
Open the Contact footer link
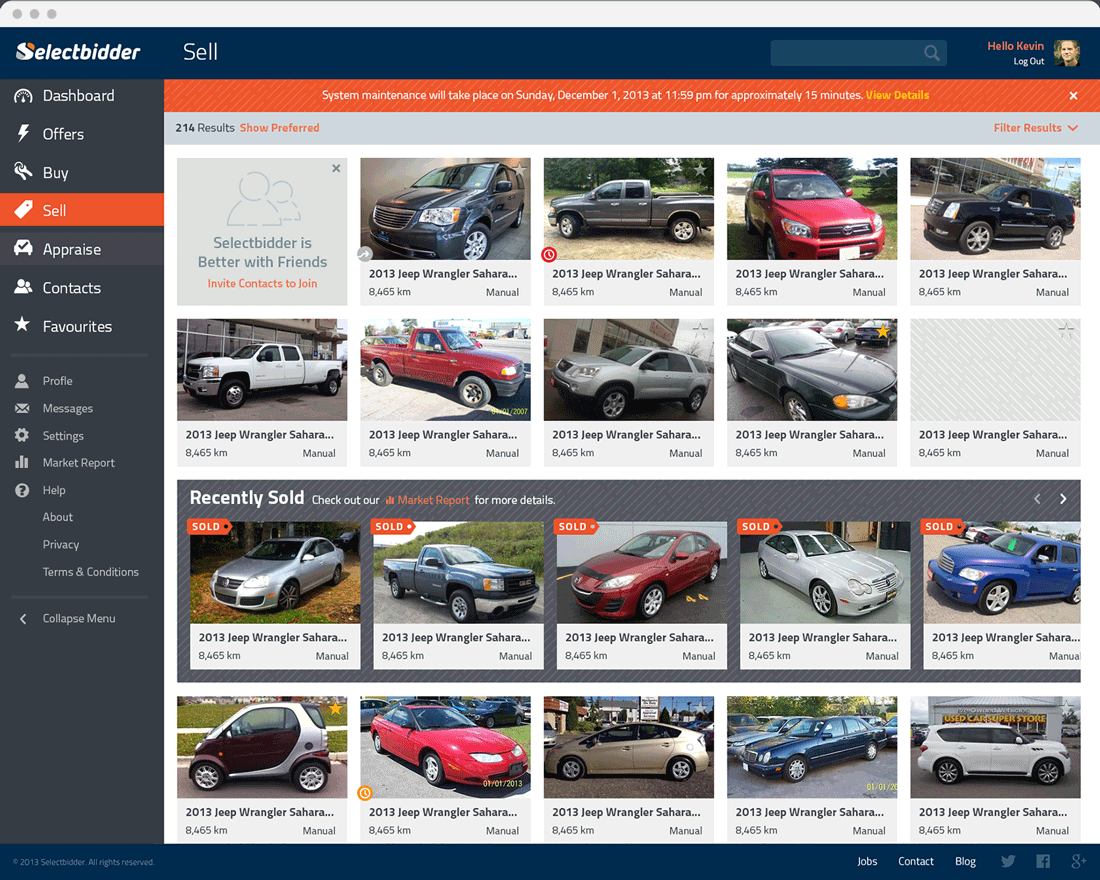(x=915, y=861)
